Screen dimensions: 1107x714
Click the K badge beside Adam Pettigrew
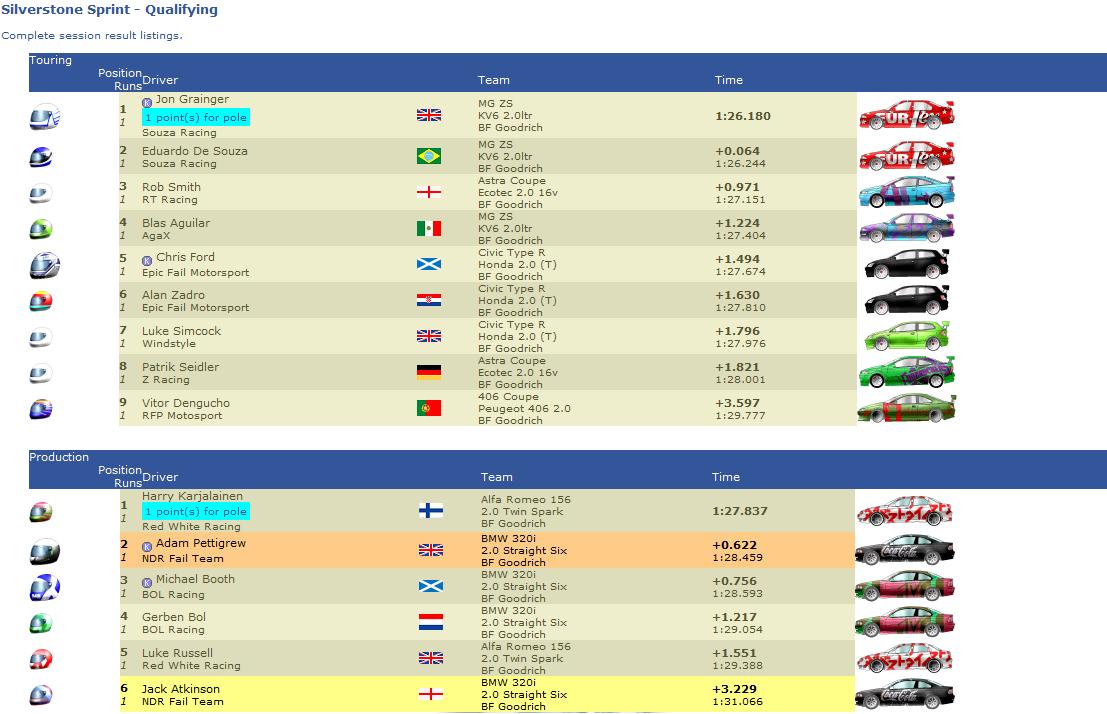click(147, 547)
